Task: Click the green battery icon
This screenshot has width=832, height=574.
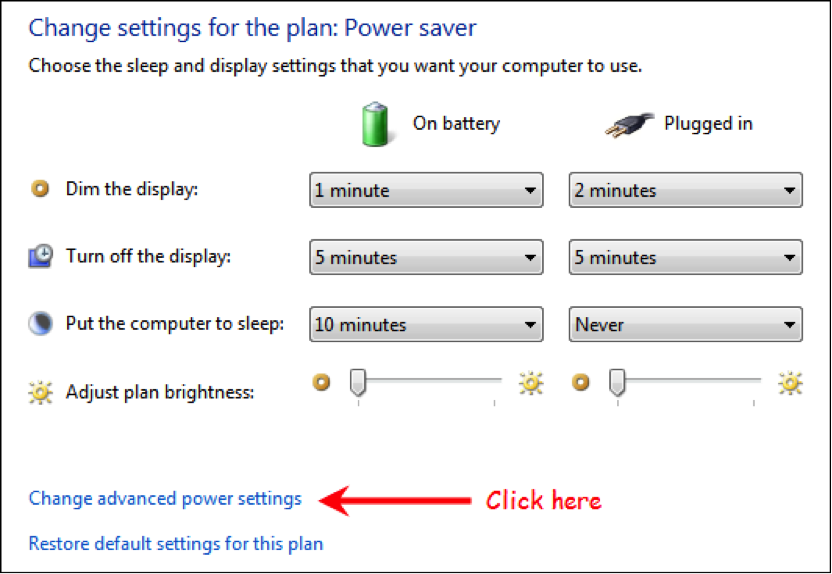Action: tap(375, 124)
